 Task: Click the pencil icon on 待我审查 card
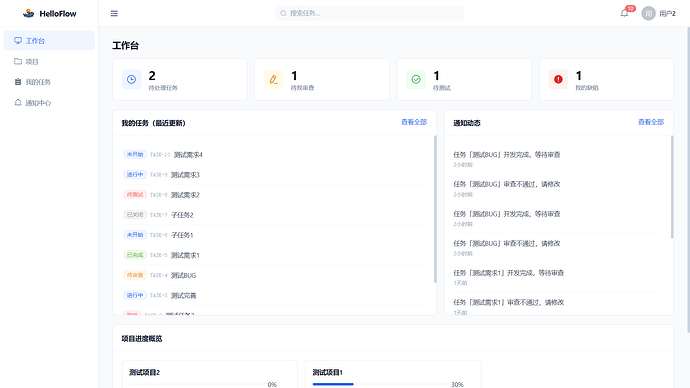[273, 79]
